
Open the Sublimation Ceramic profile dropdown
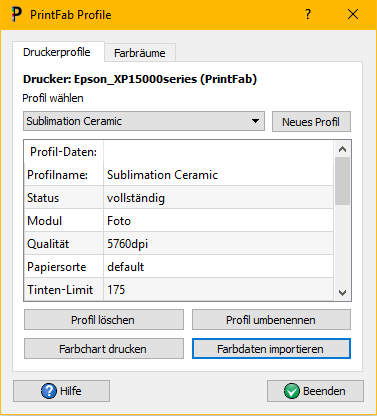(144, 121)
